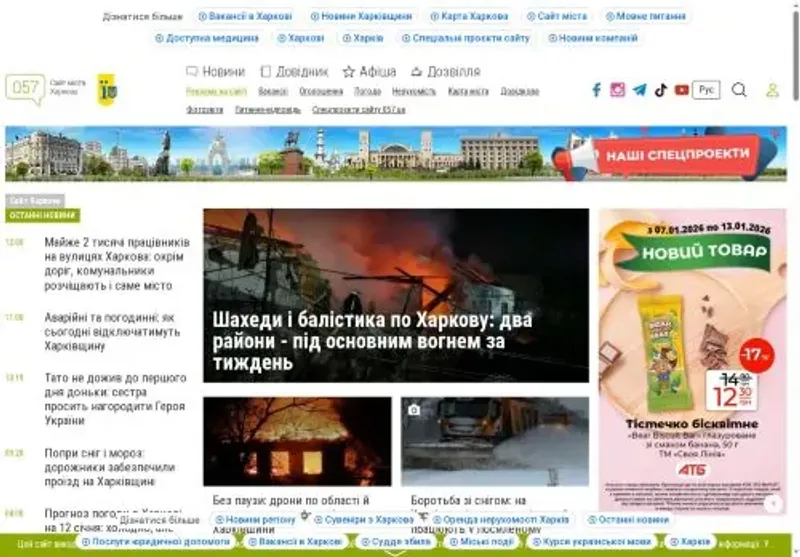Expand the cookie bar chevron at bottom
The width and height of the screenshot is (800, 557).
click(395, 553)
